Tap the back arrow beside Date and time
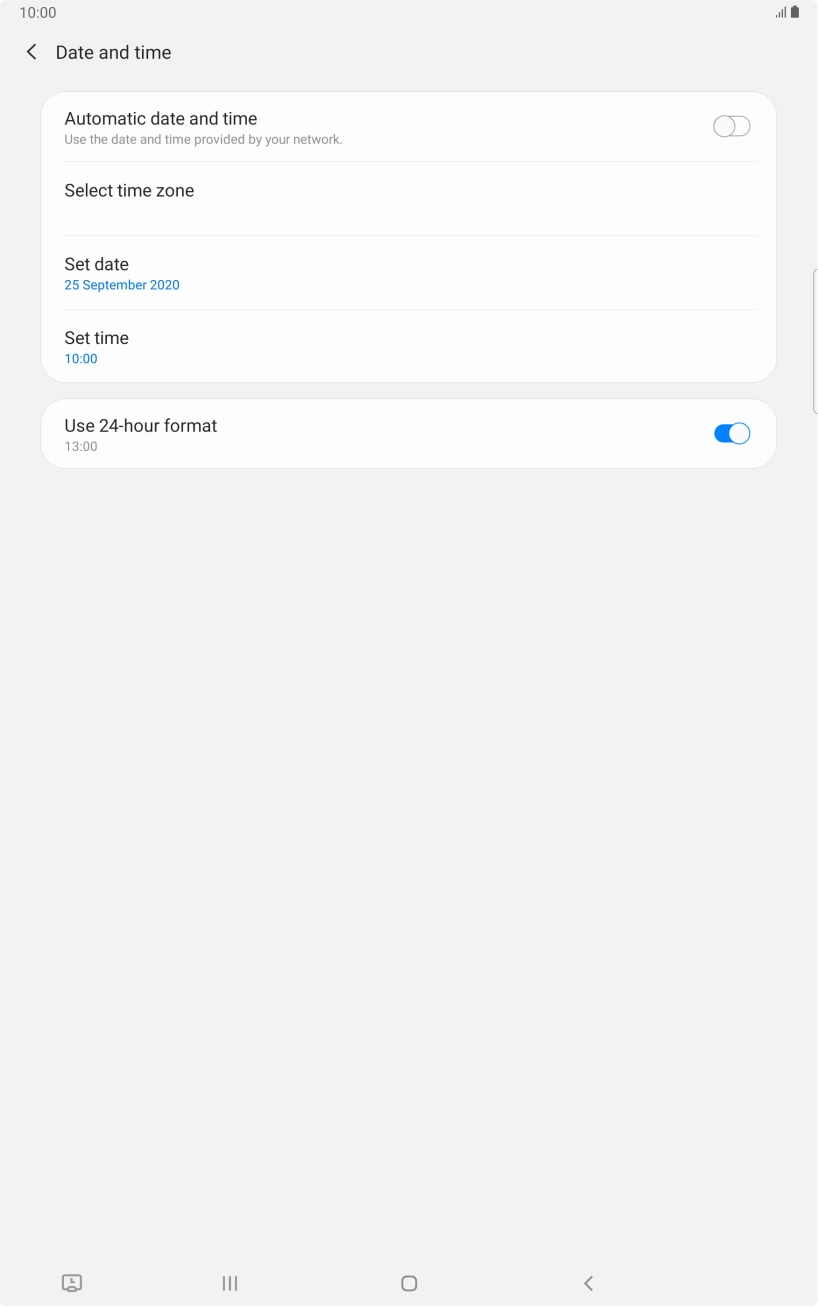The height and width of the screenshot is (1307, 818). 32,52
